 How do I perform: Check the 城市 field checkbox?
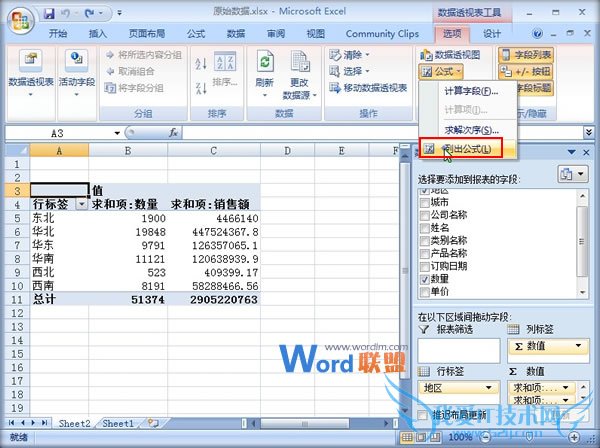424,202
